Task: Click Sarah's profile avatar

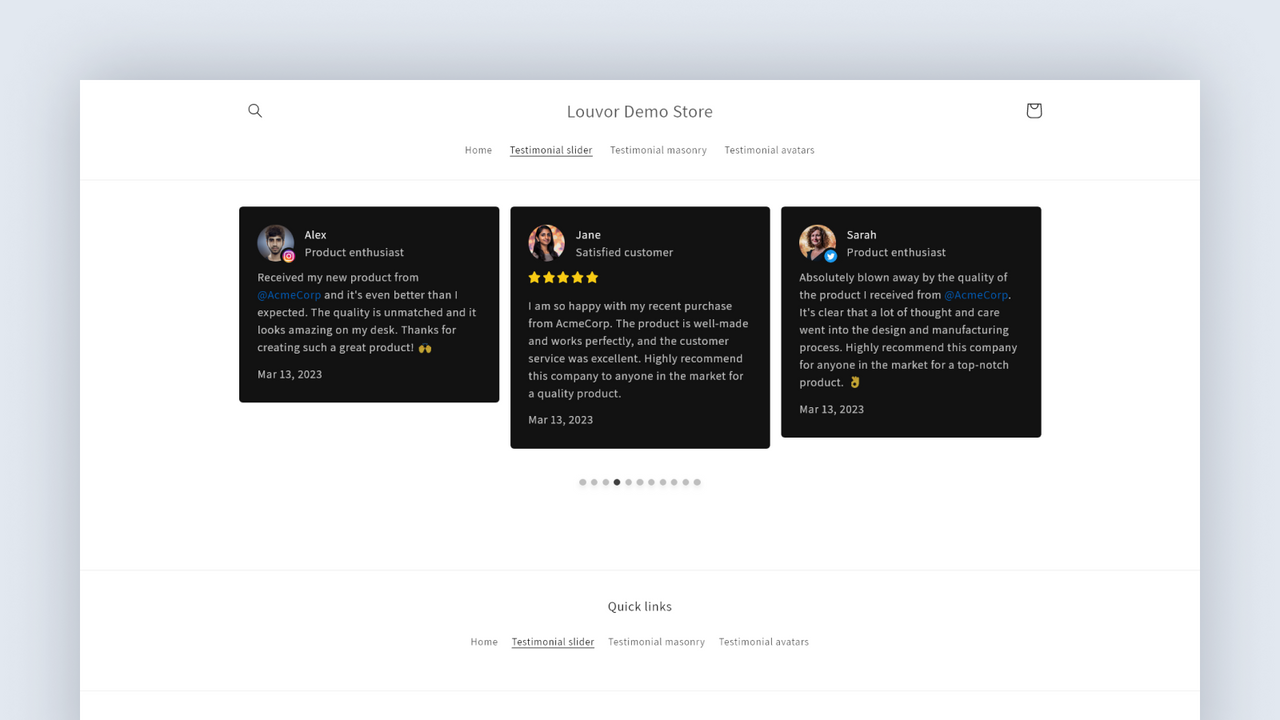Action: 817,243
